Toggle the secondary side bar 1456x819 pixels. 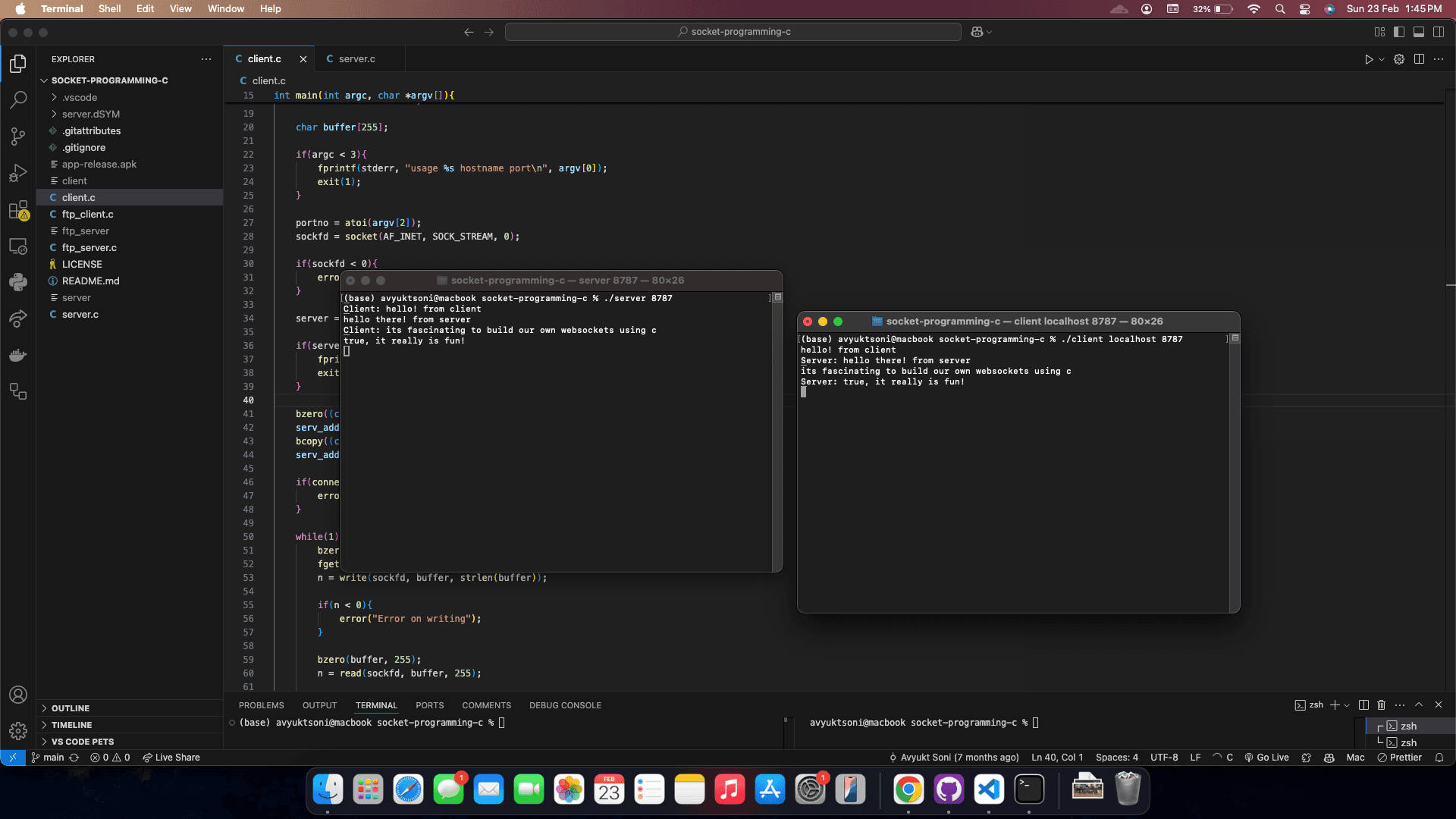point(1439,32)
